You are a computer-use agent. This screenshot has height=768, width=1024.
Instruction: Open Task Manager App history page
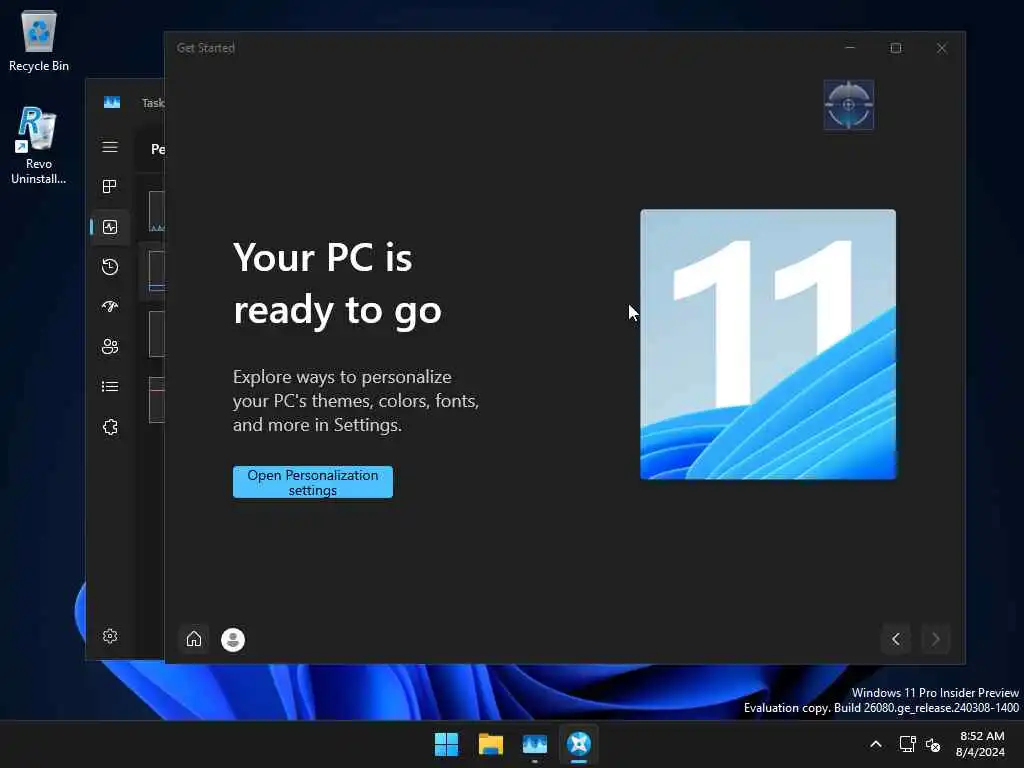click(110, 266)
